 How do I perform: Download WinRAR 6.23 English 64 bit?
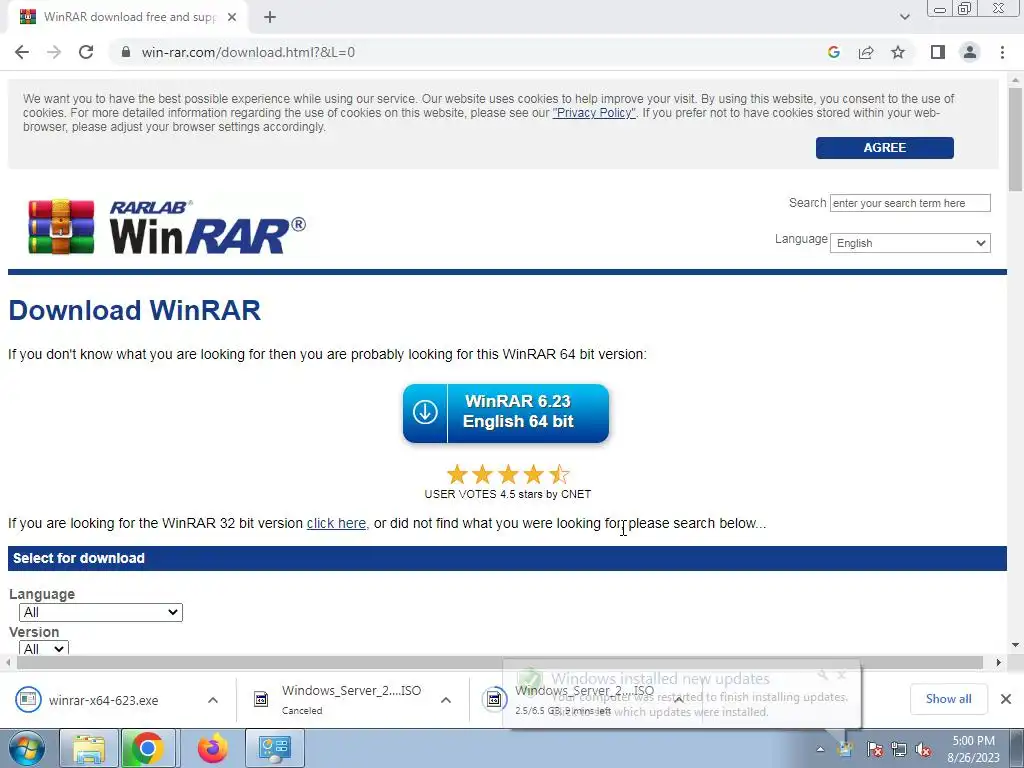tap(506, 413)
